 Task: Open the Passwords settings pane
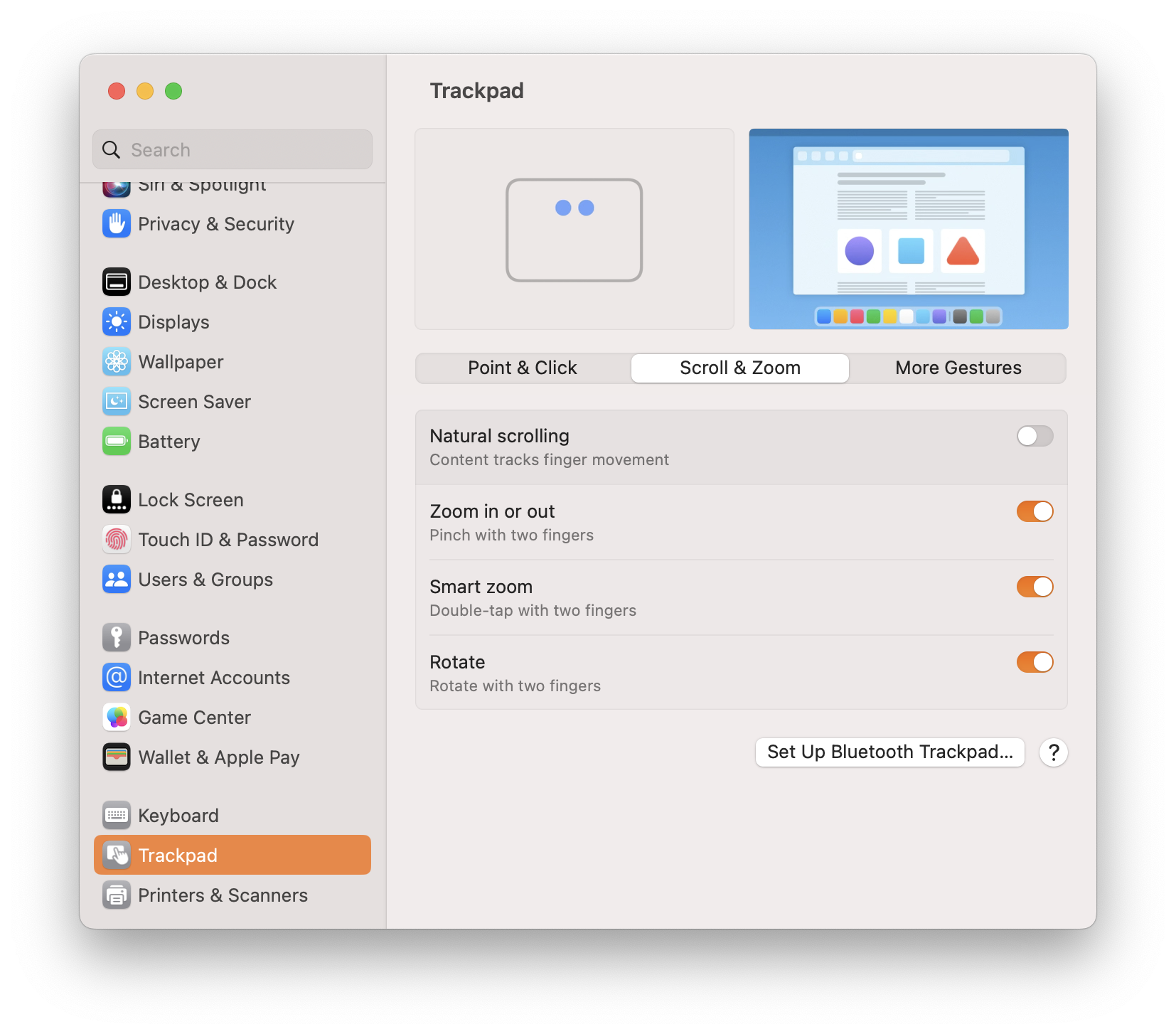[183, 637]
